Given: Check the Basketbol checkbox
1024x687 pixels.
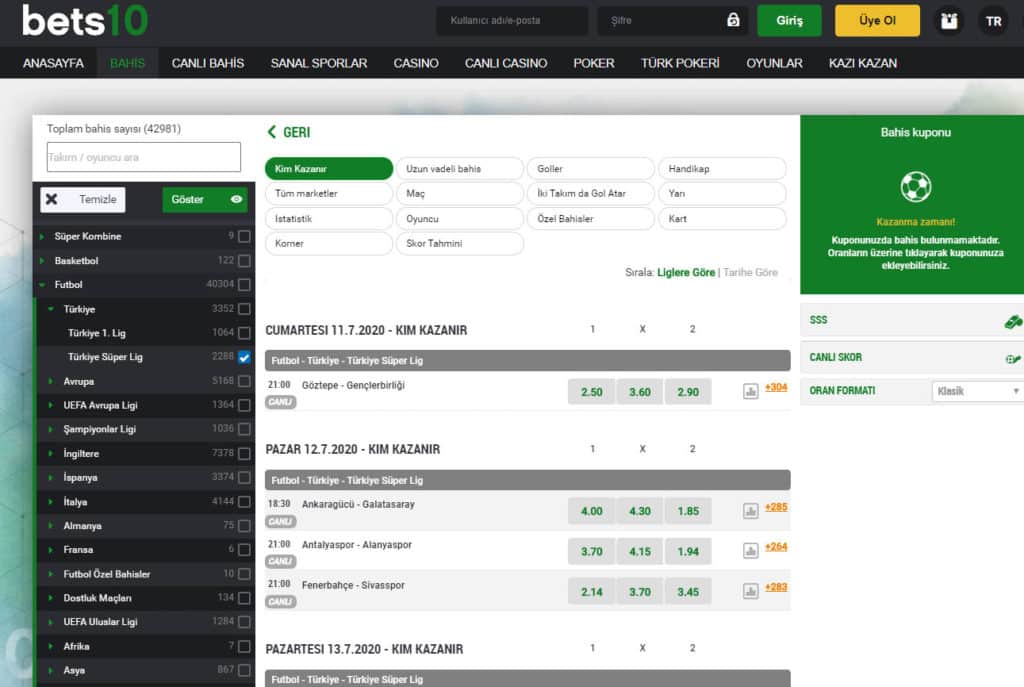Looking at the screenshot, I should 244,261.
